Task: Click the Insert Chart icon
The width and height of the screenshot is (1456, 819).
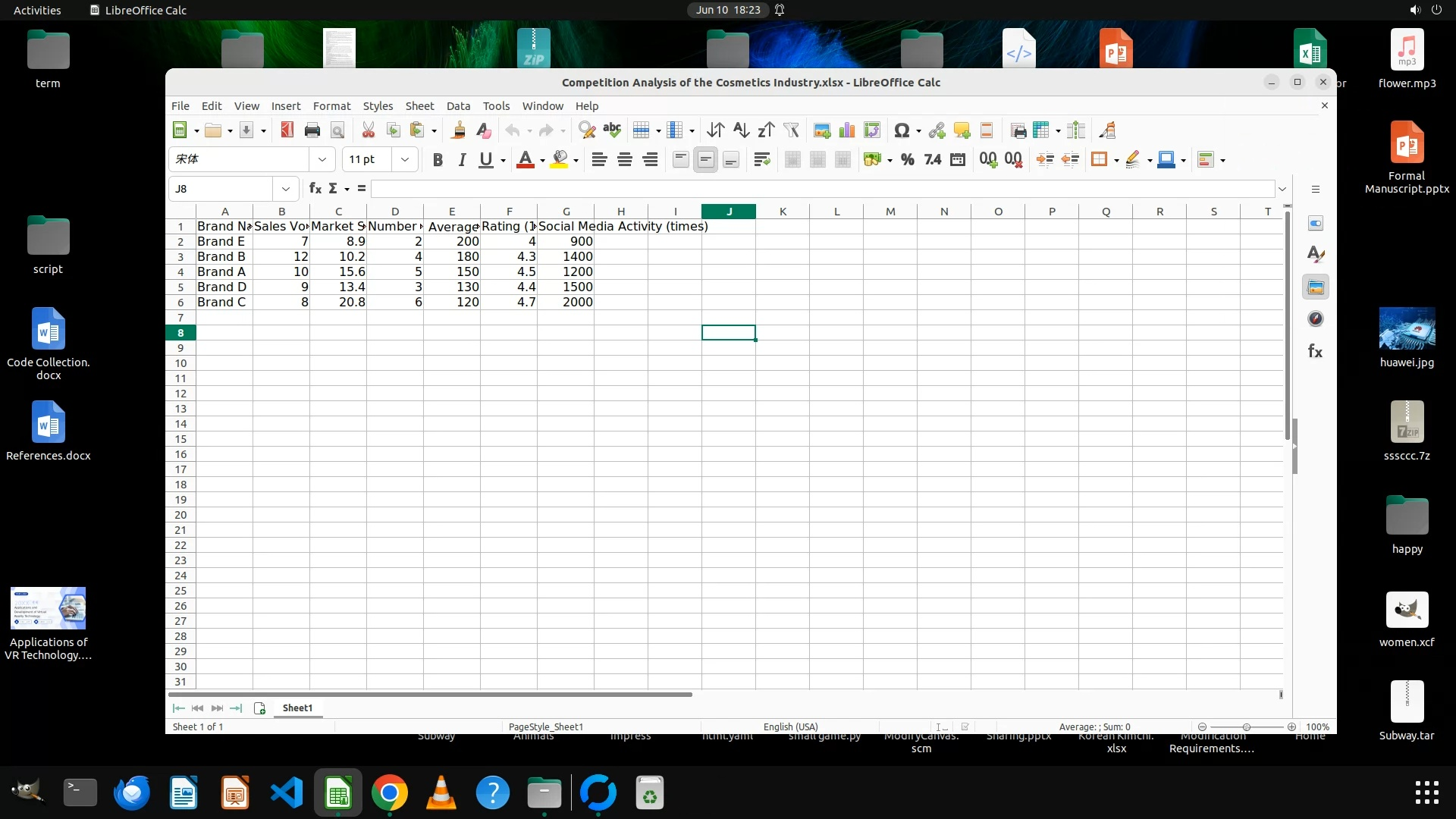Action: pyautogui.click(x=846, y=130)
